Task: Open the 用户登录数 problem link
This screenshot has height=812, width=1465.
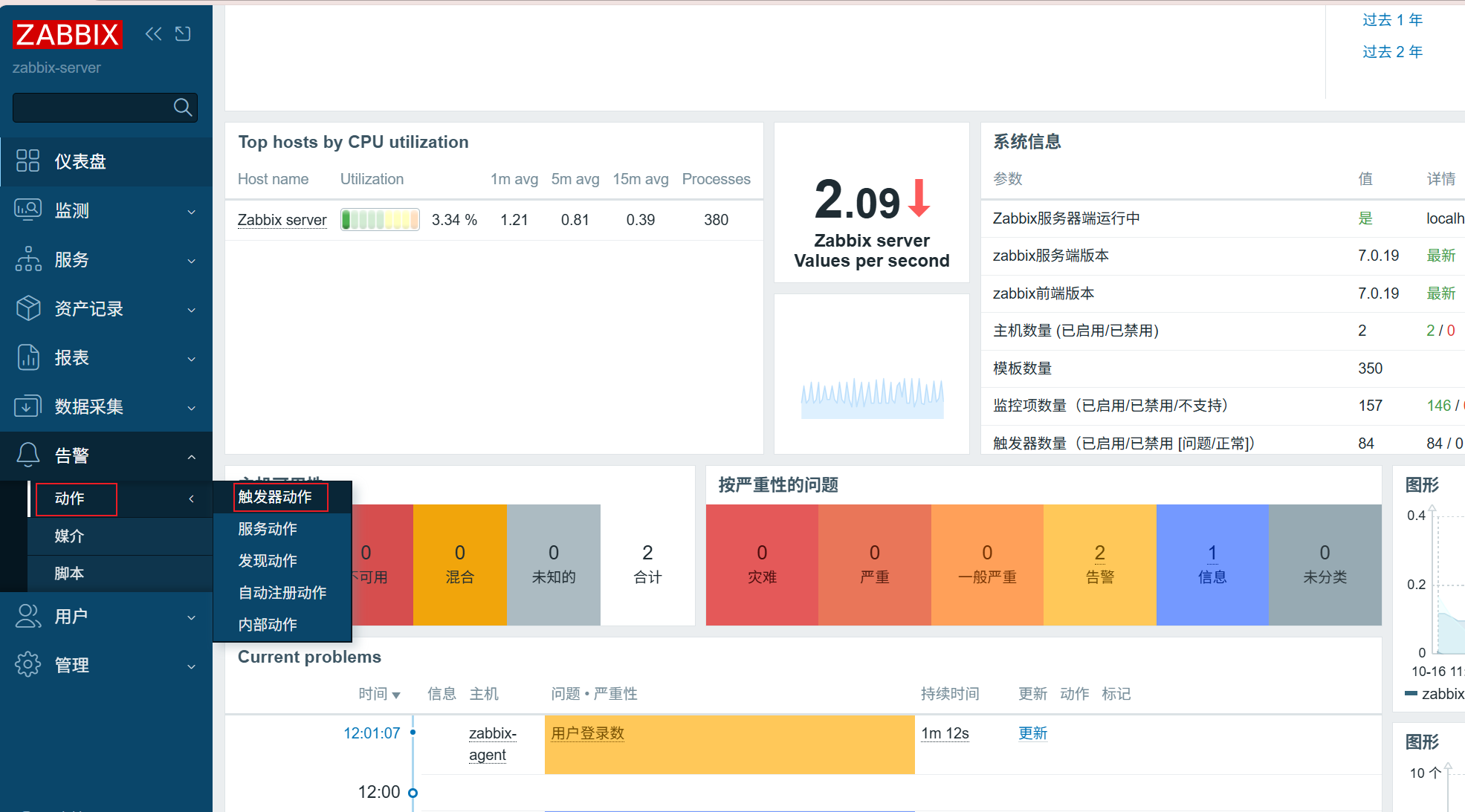Action: 588,733
